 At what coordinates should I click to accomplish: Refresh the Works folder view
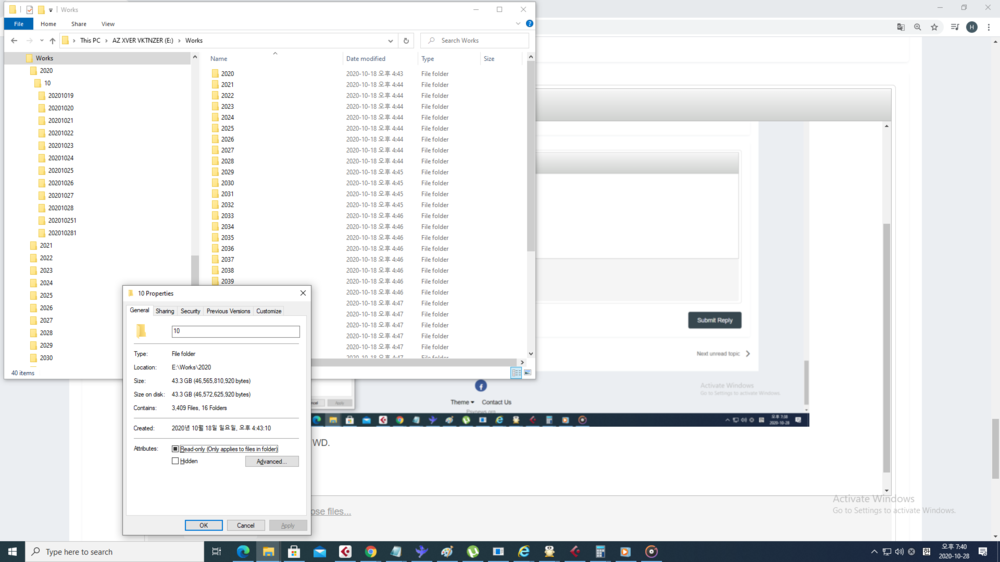(405, 41)
